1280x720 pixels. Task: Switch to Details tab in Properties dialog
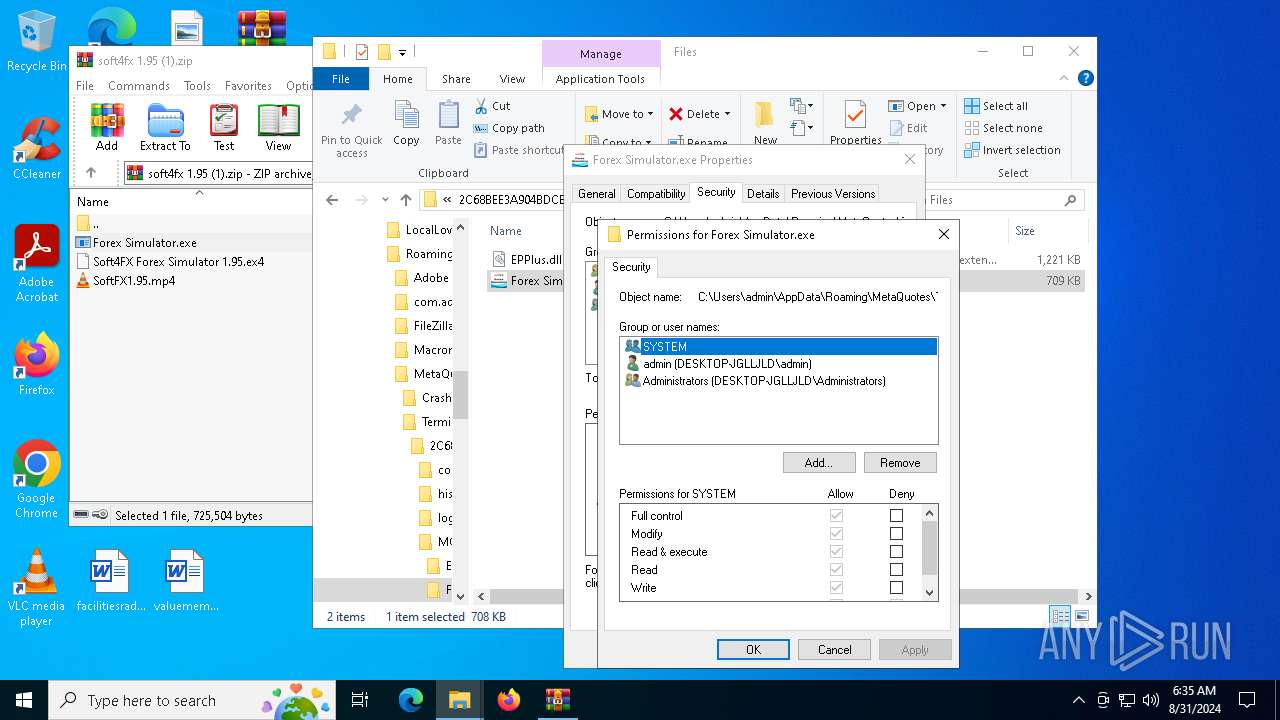(763, 194)
